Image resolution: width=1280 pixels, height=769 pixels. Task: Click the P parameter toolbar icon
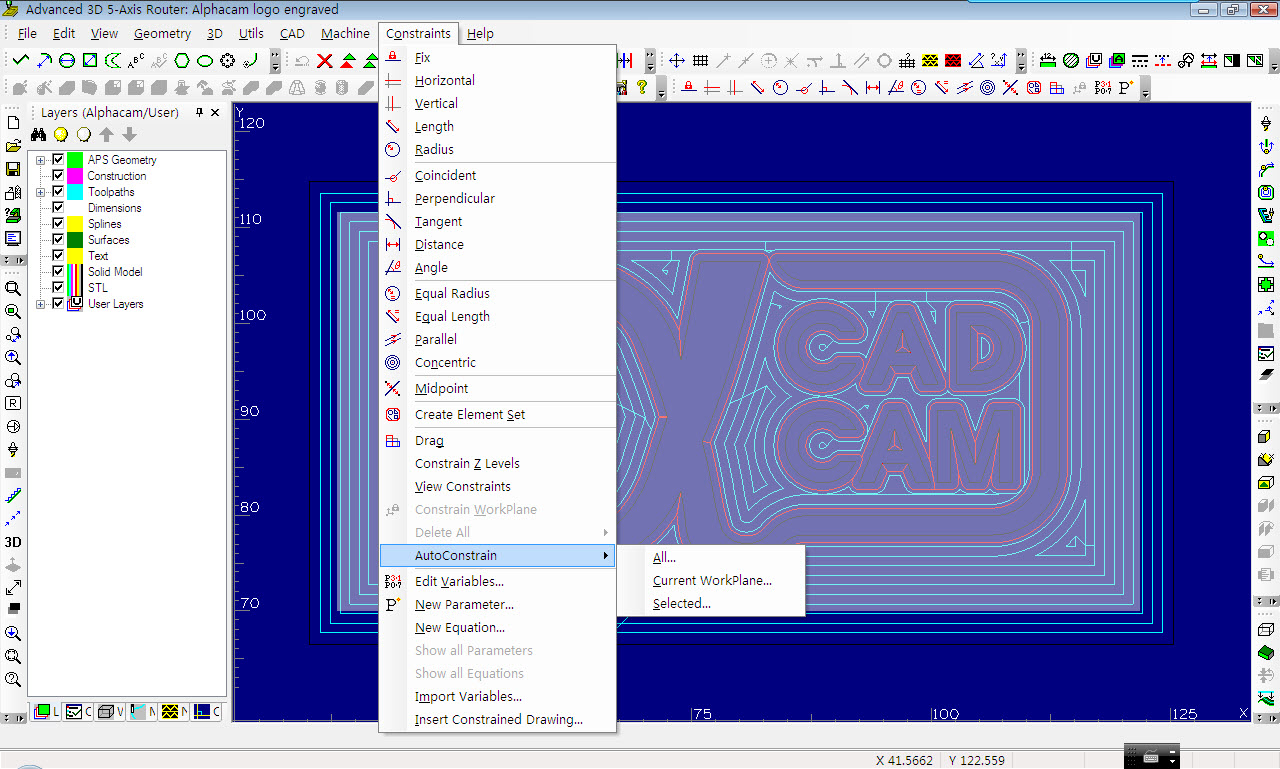(1126, 88)
